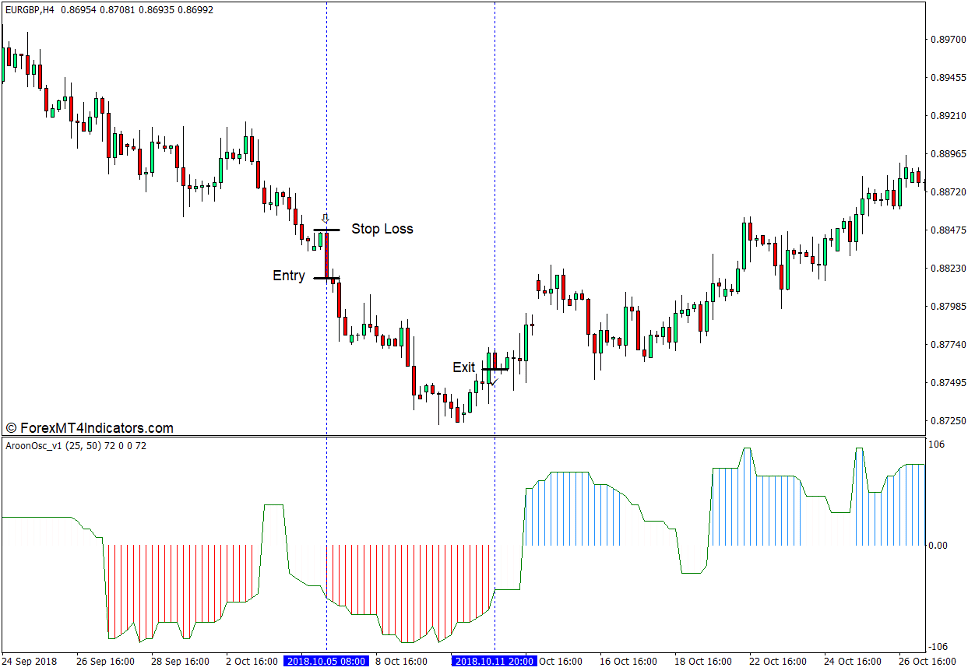The width and height of the screenshot is (977, 672).
Task: Click the Exit label on the chart
Action: click(463, 366)
